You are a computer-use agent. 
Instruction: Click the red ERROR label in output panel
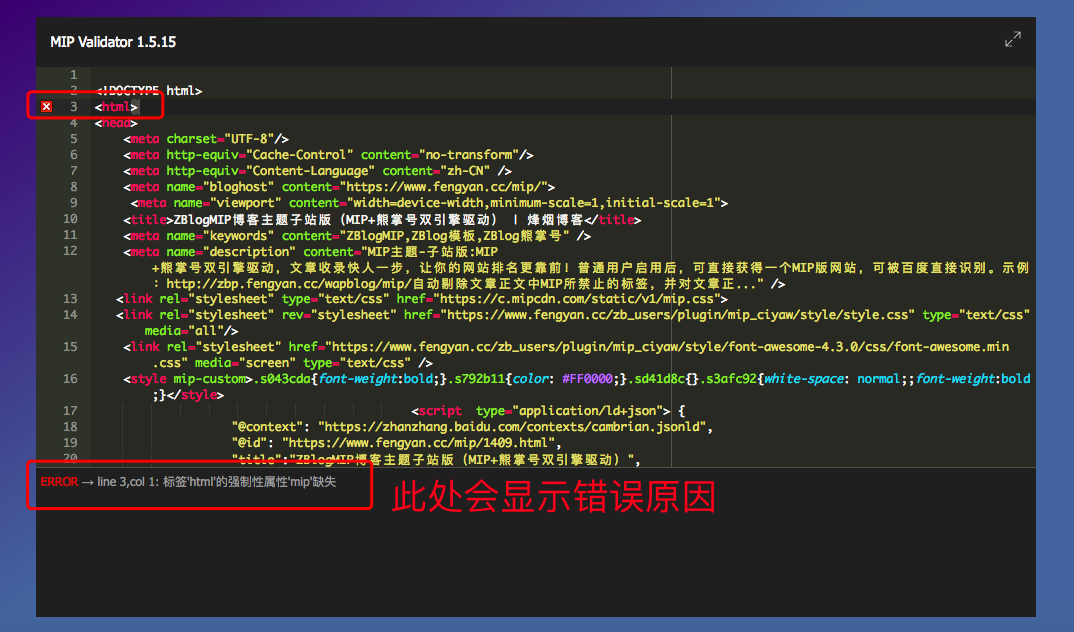point(58,482)
